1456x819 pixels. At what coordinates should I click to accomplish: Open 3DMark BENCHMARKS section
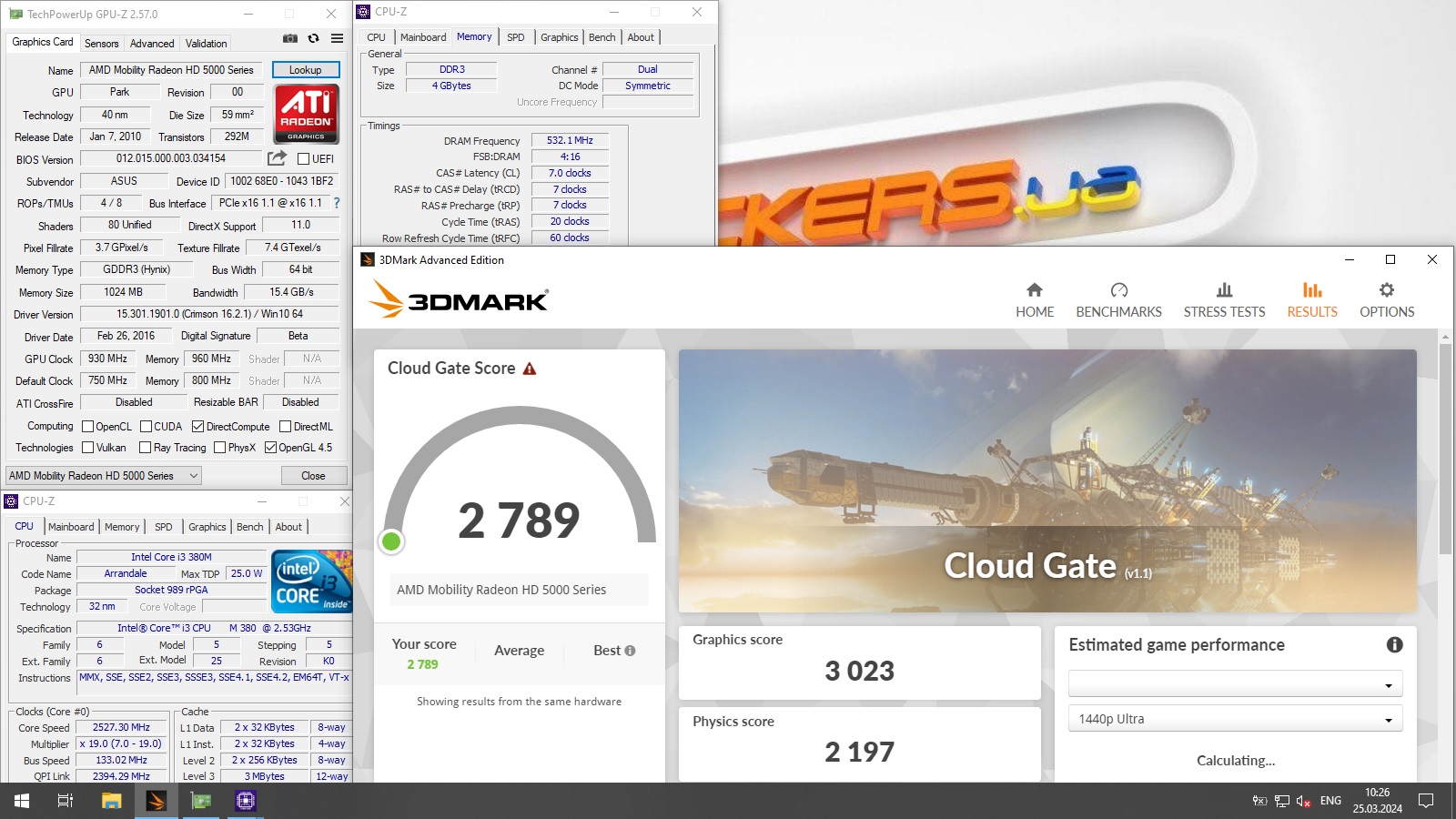tap(1118, 299)
